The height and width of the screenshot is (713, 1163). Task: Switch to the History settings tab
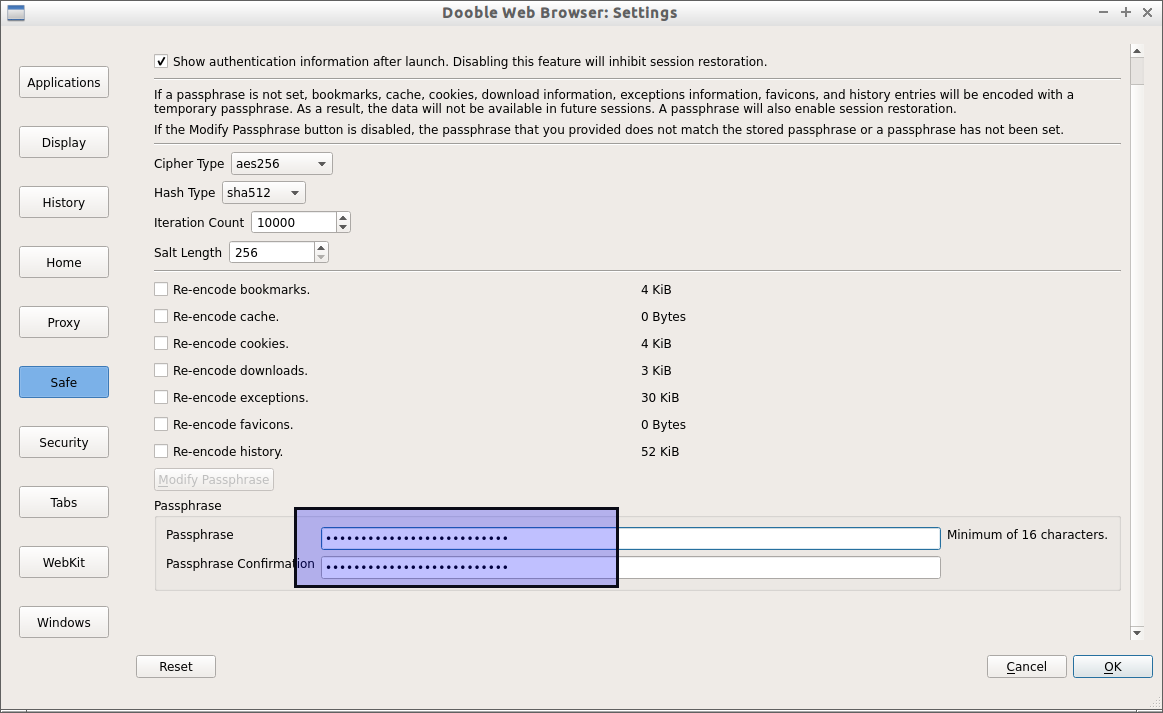pyautogui.click(x=64, y=203)
